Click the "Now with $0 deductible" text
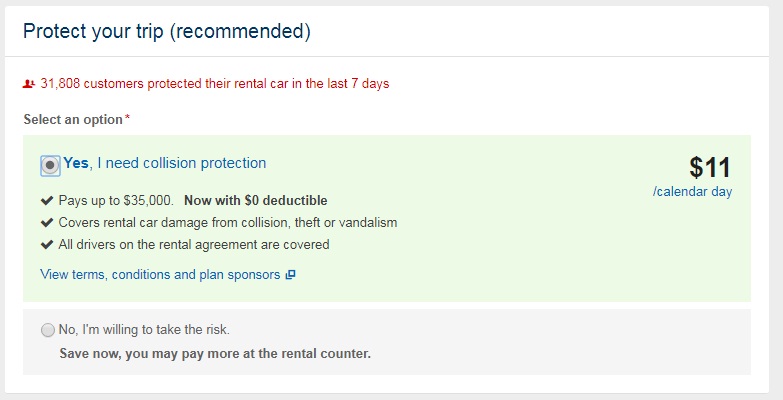Viewport: 783px width, 400px height. (255, 200)
